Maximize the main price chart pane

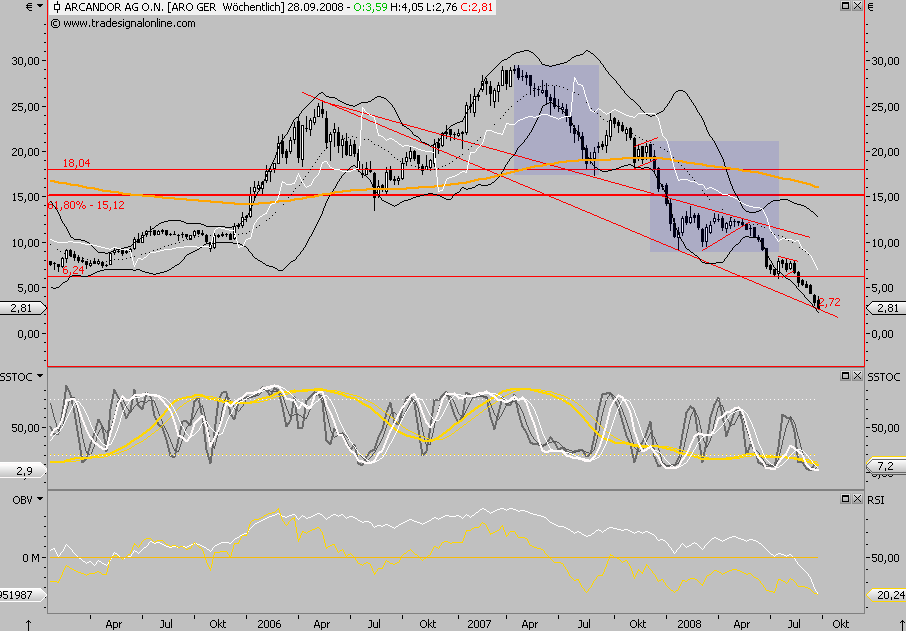point(844,6)
